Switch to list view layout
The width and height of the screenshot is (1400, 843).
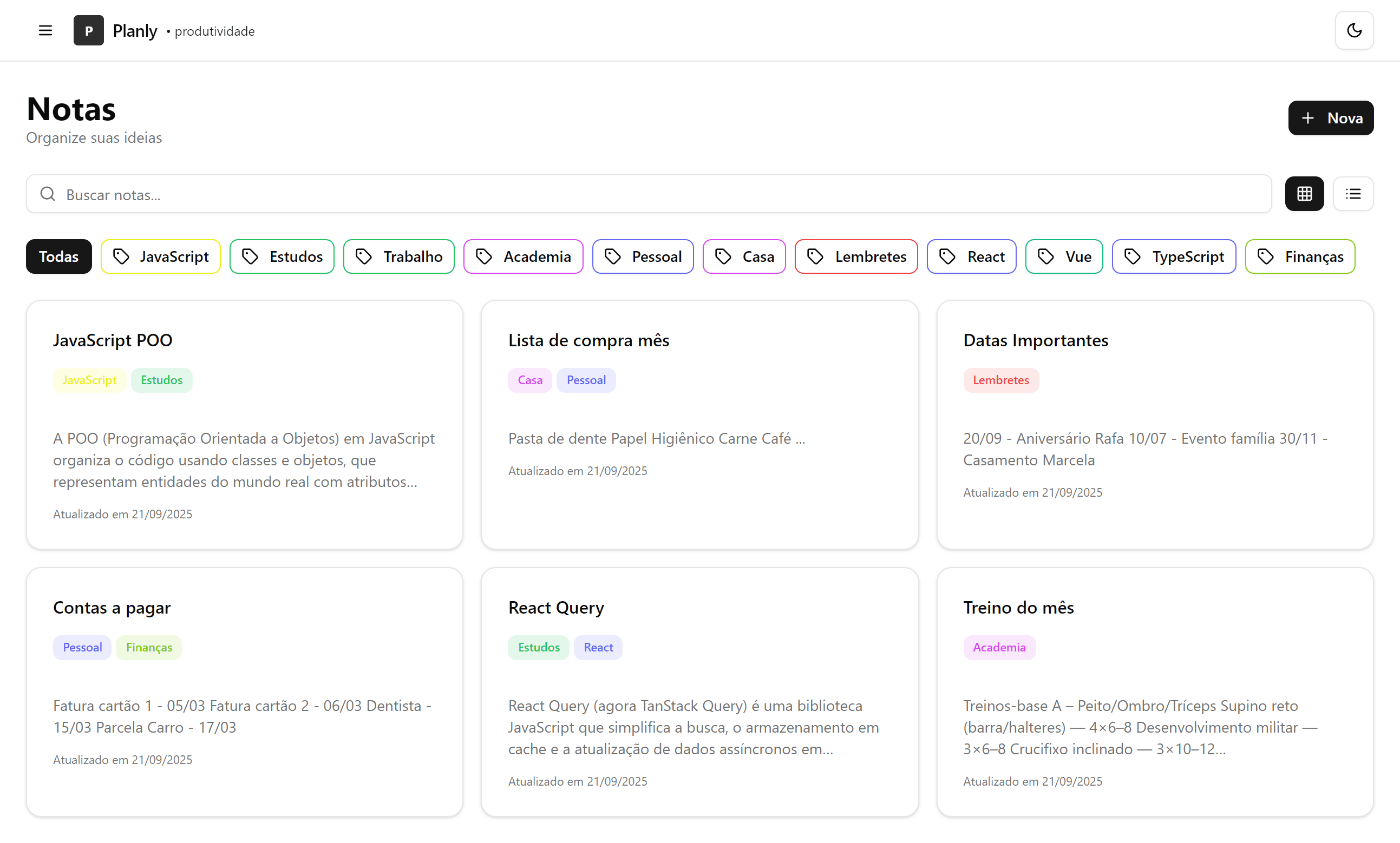point(1353,194)
